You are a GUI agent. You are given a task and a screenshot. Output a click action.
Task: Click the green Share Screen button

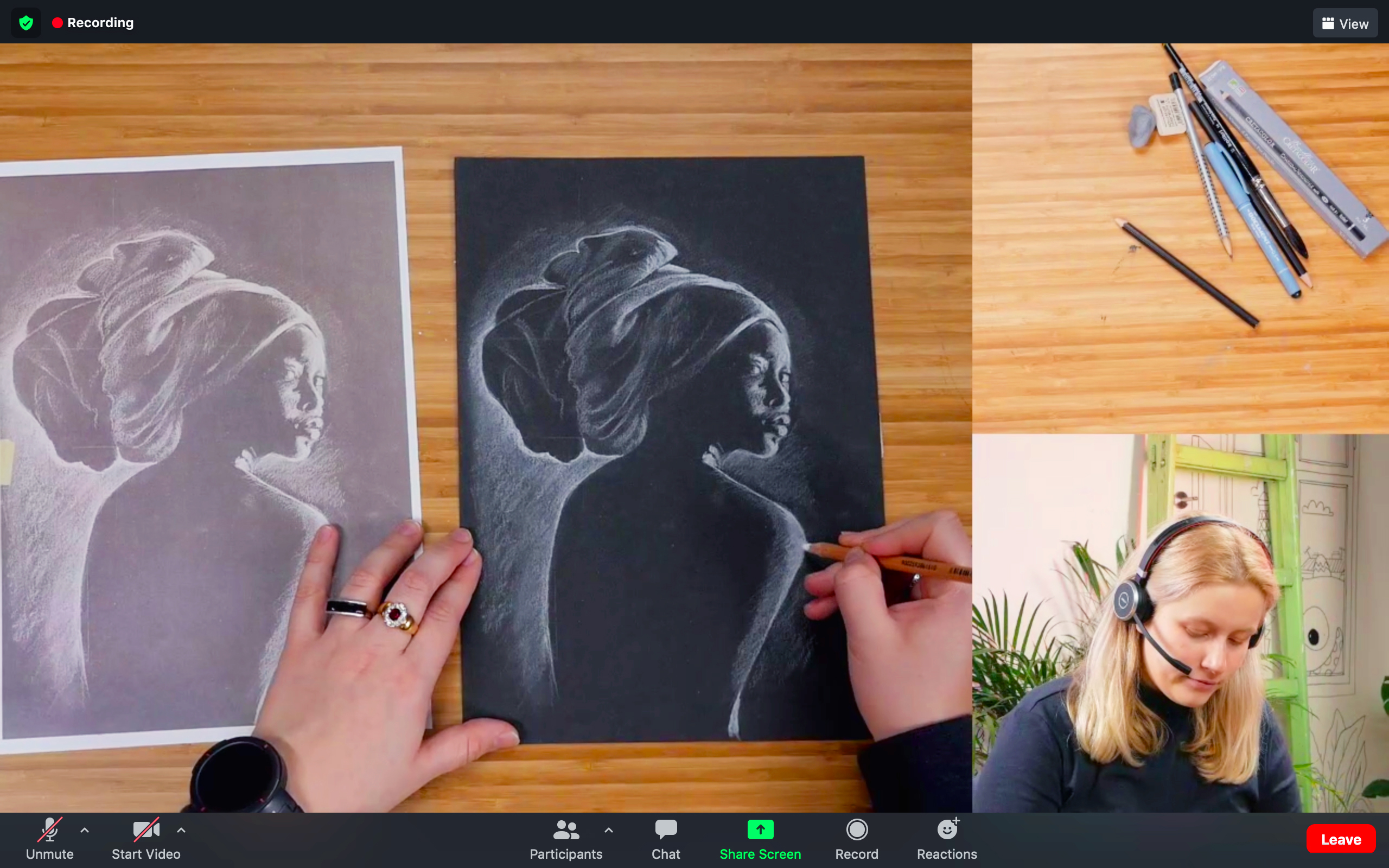760,839
